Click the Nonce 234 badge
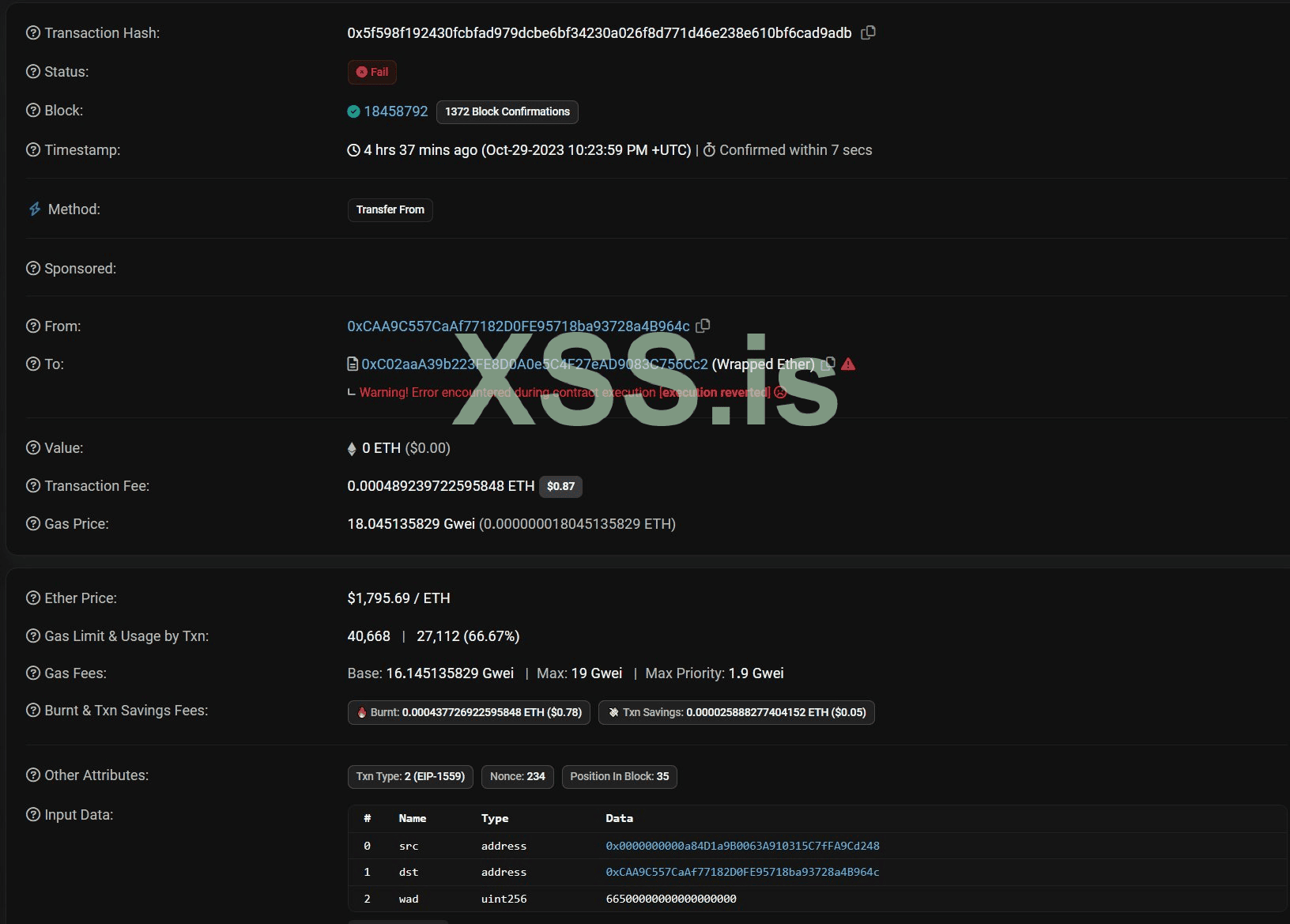1290x924 pixels. [518, 776]
